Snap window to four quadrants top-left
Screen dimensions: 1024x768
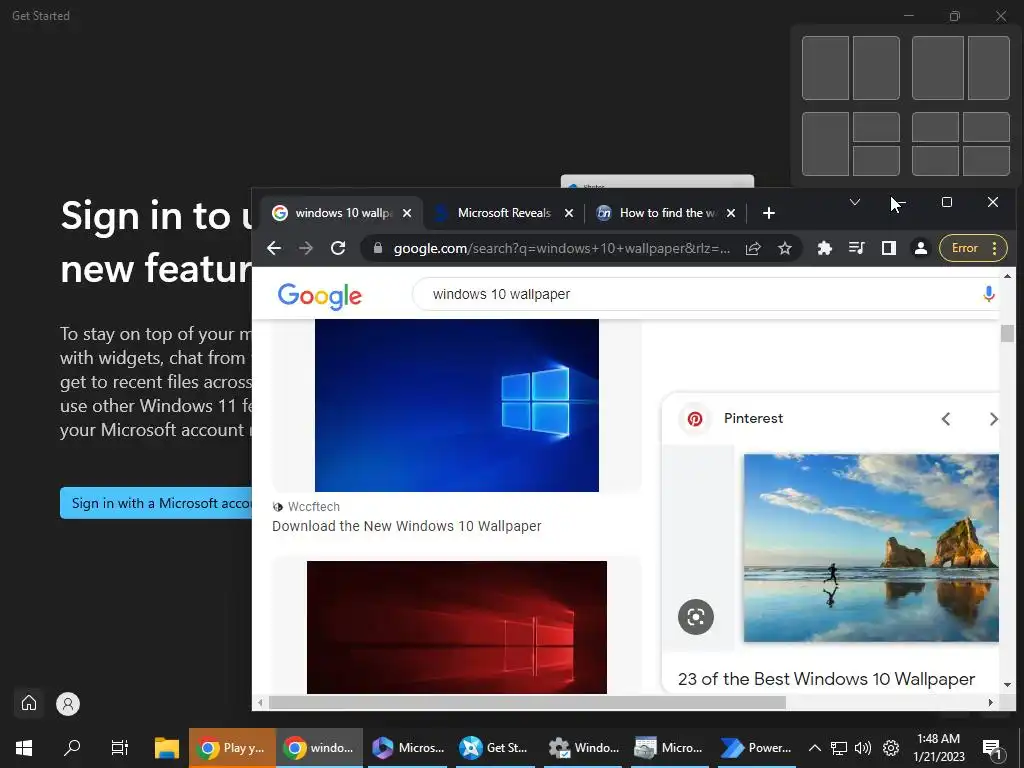[x=935, y=127]
